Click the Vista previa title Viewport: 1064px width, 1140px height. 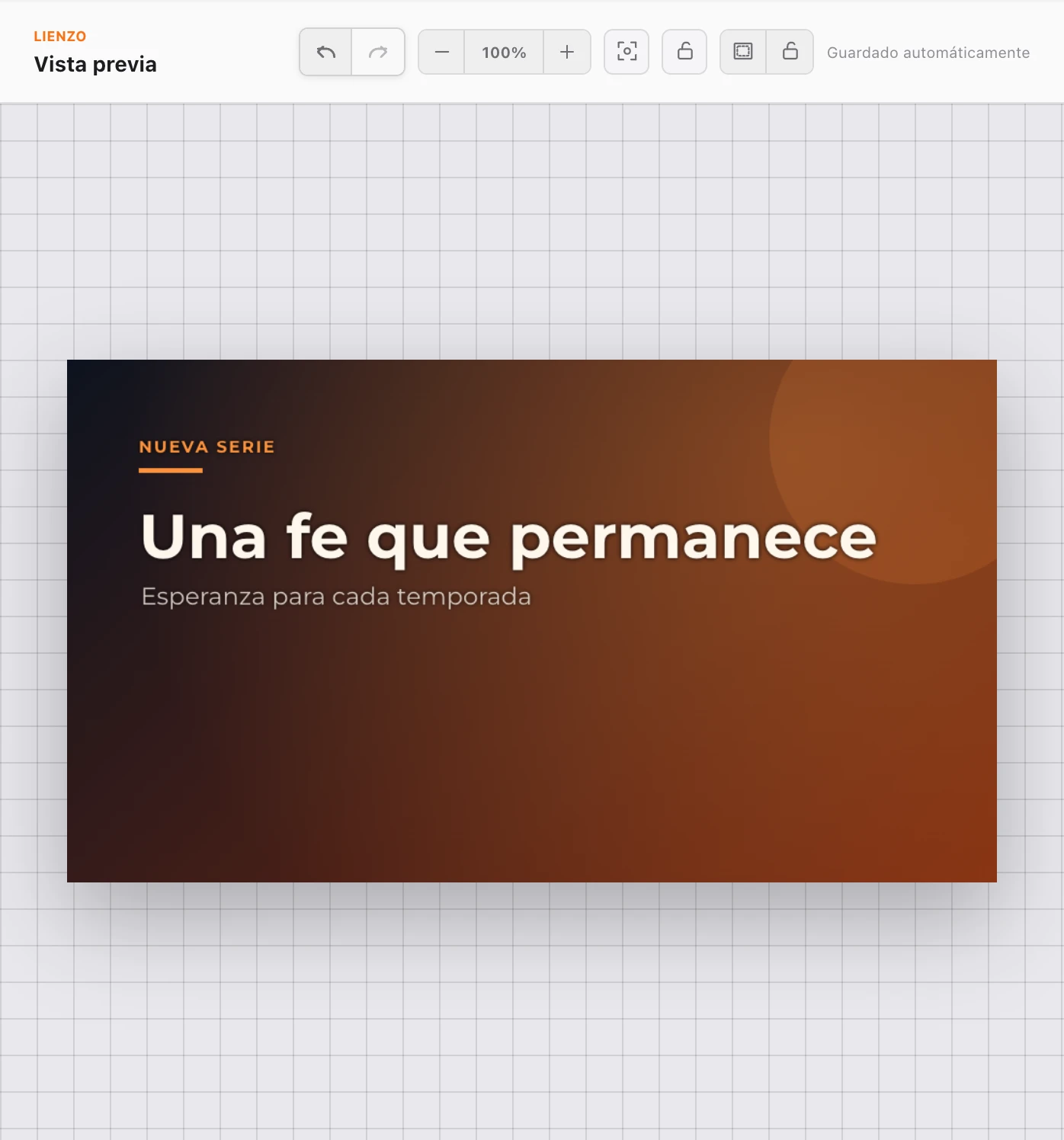click(x=95, y=64)
